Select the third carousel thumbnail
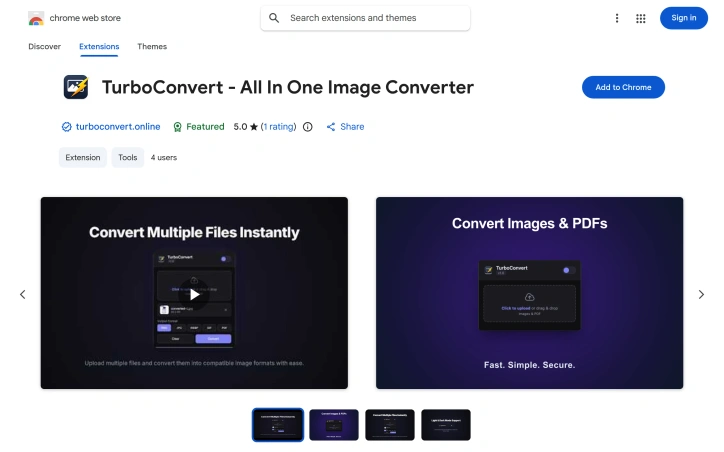 (390, 425)
